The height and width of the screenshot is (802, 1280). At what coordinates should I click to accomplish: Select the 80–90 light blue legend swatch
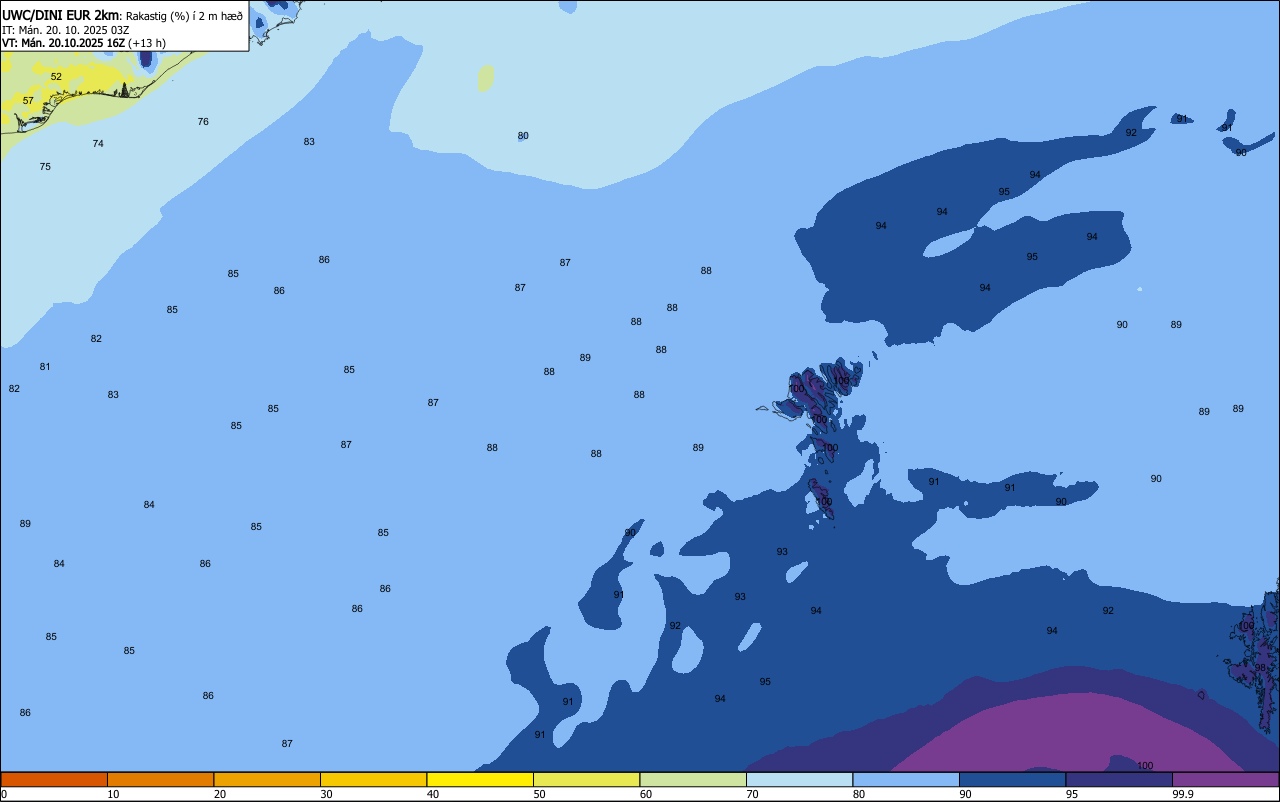pyautogui.click(x=906, y=779)
